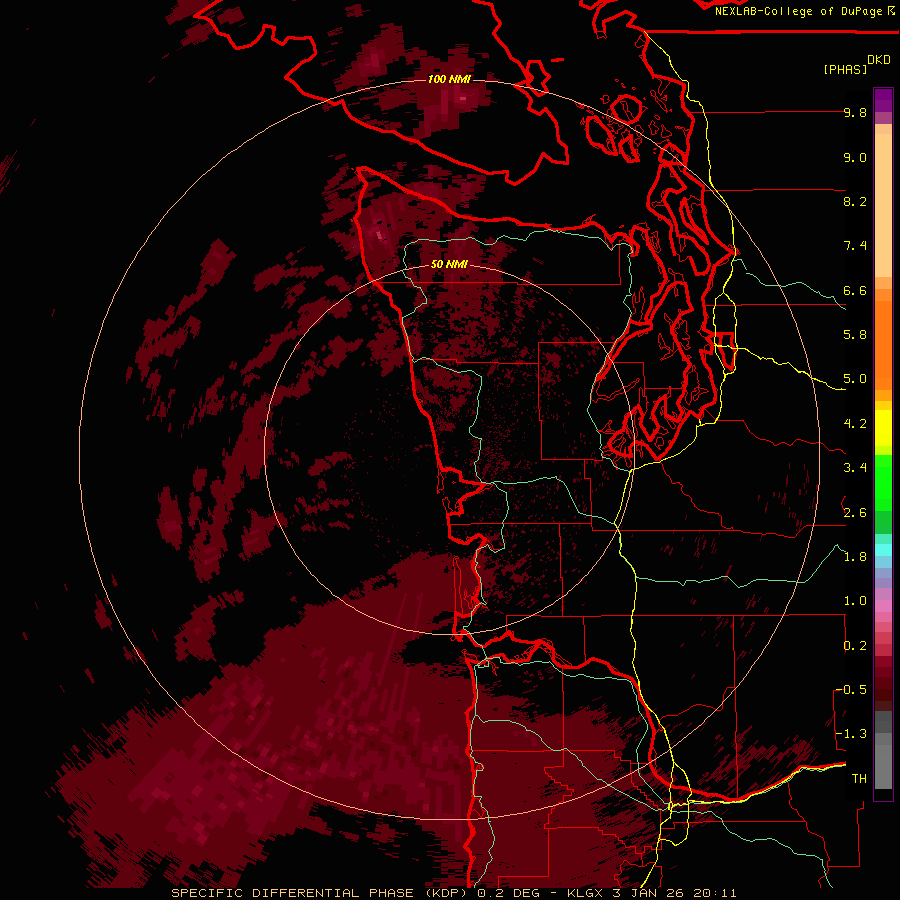Click the bright green segment of the color bar
Screen dimensions: 900x900
click(x=883, y=482)
